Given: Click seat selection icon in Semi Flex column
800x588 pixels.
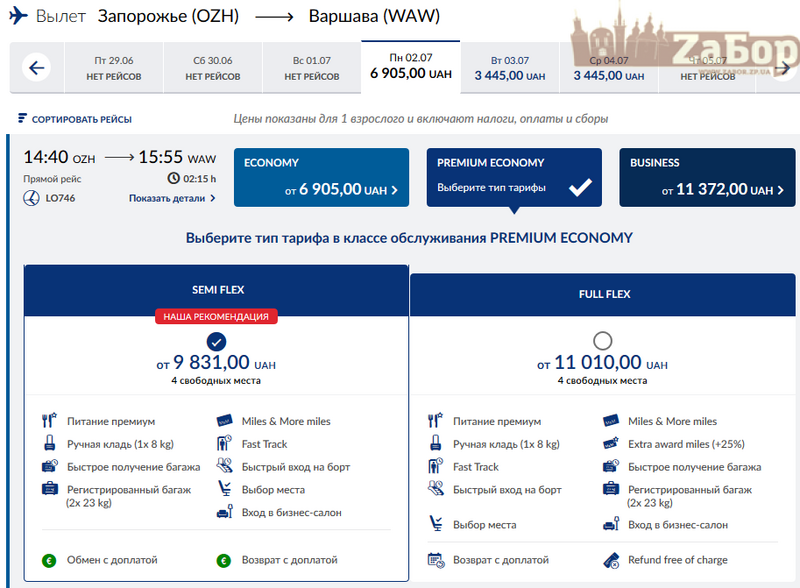Looking at the screenshot, I should pyautogui.click(x=225, y=490).
